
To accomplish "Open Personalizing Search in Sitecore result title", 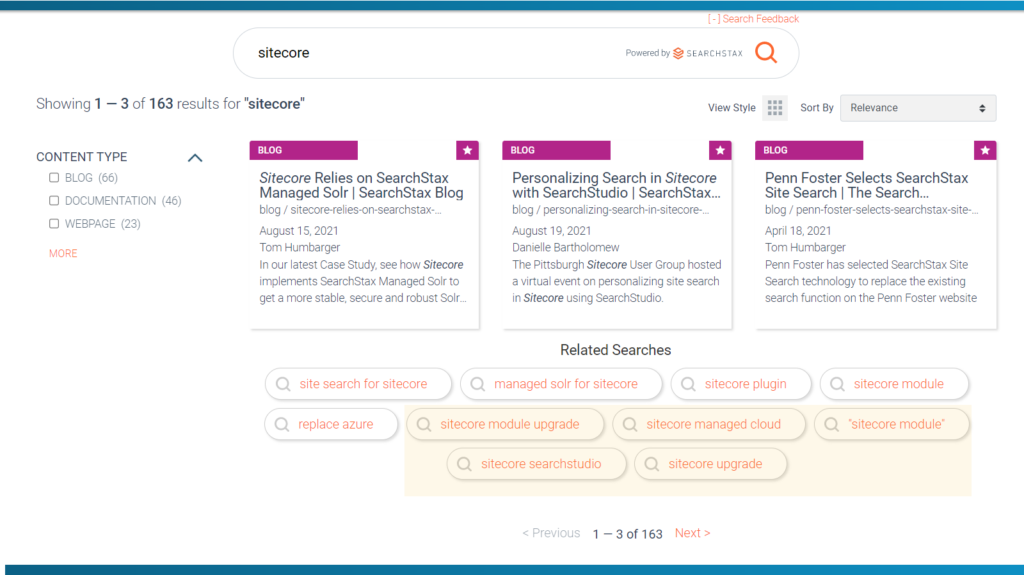I will (x=616, y=186).
